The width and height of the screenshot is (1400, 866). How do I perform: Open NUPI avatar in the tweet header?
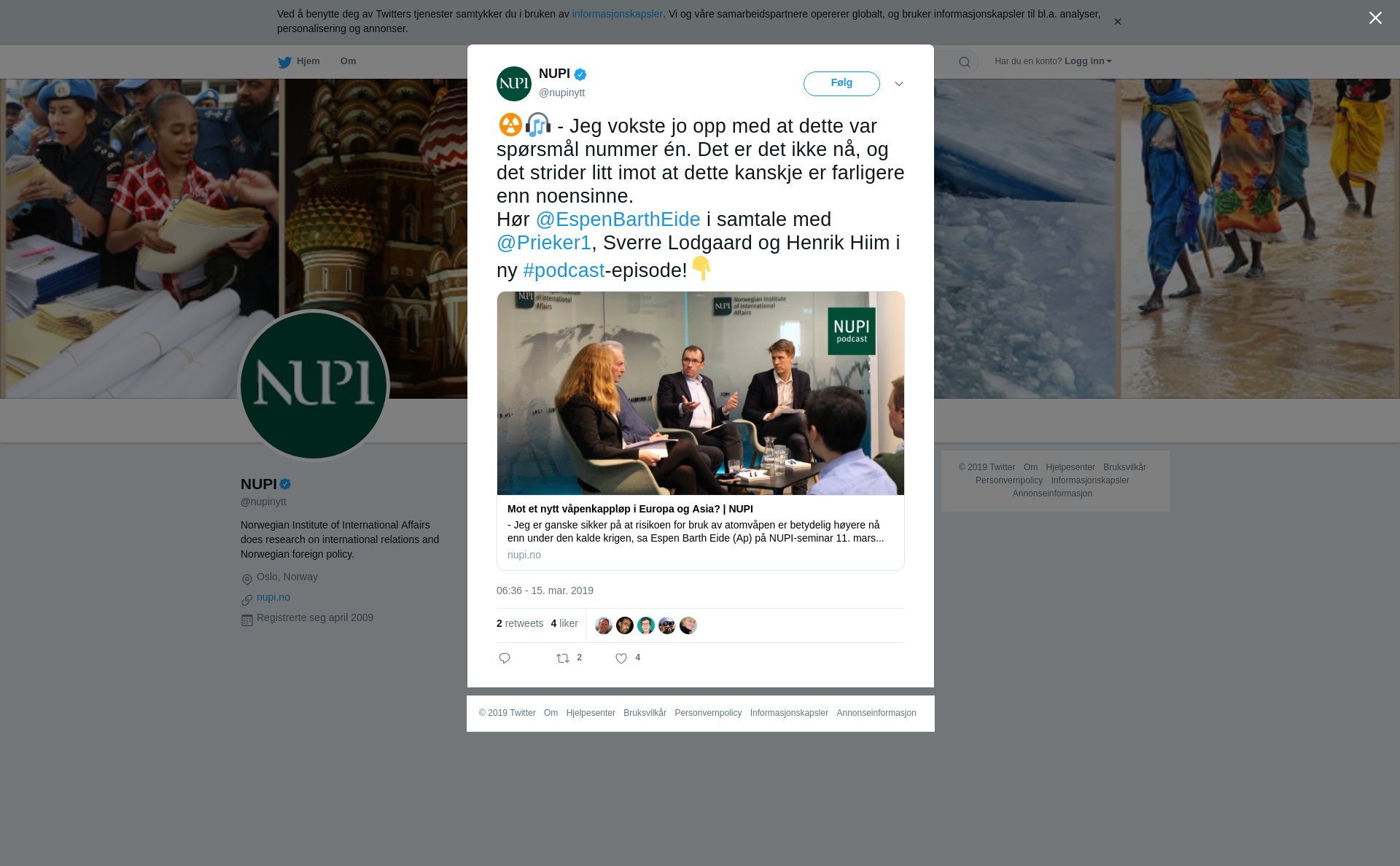point(514,84)
